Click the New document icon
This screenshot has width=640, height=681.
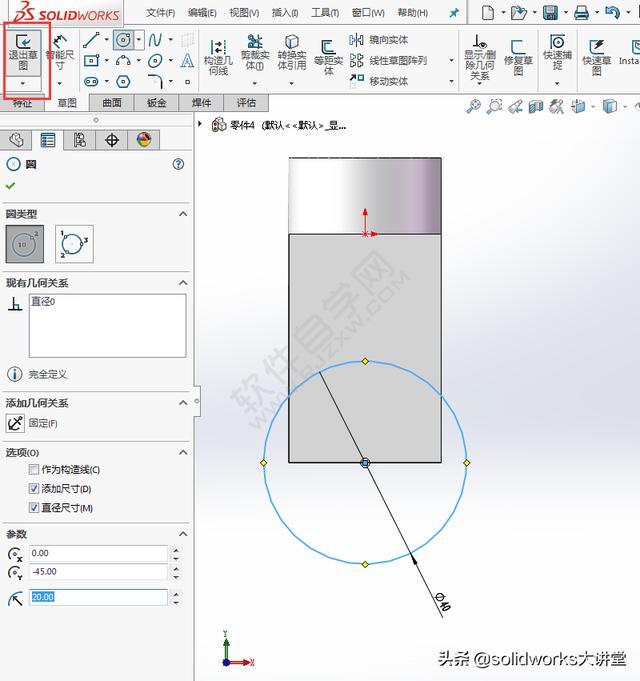click(488, 12)
